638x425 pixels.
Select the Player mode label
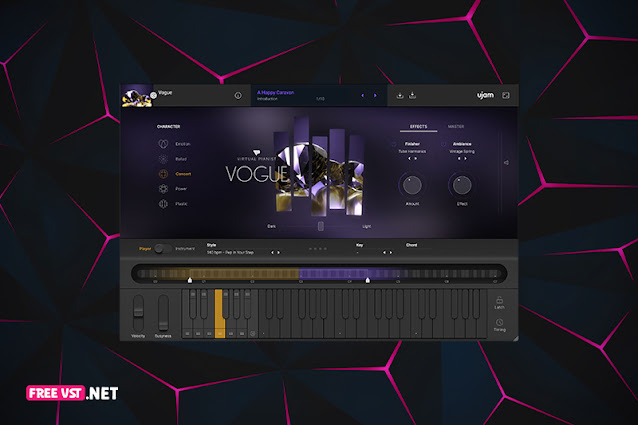click(x=145, y=248)
